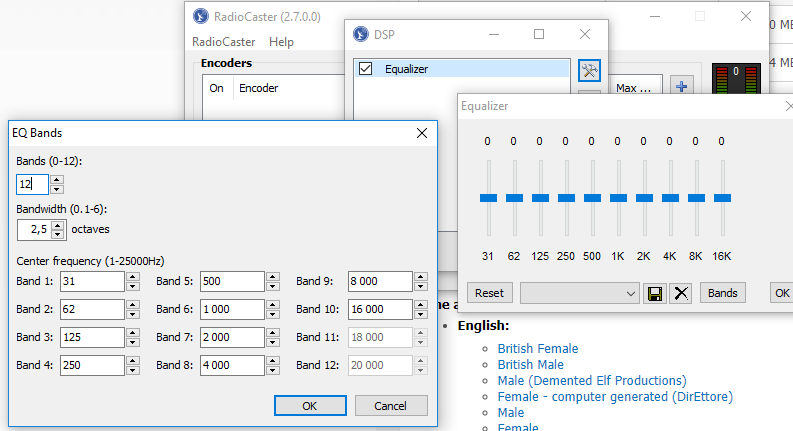793x431 pixels.
Task: Click the 2K equalizer slider
Action: click(x=644, y=198)
